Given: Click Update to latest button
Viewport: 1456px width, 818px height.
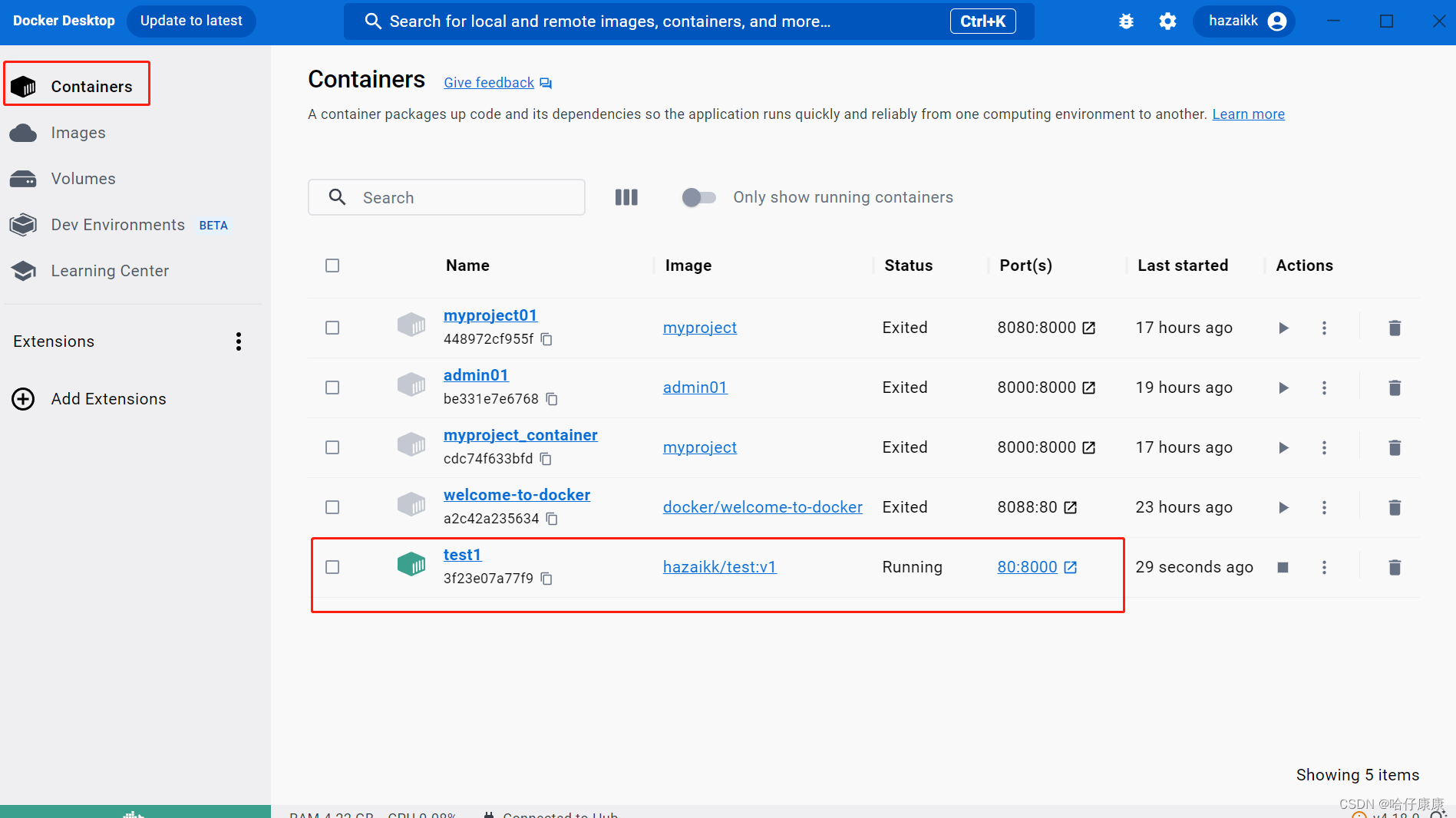Looking at the screenshot, I should 191,21.
